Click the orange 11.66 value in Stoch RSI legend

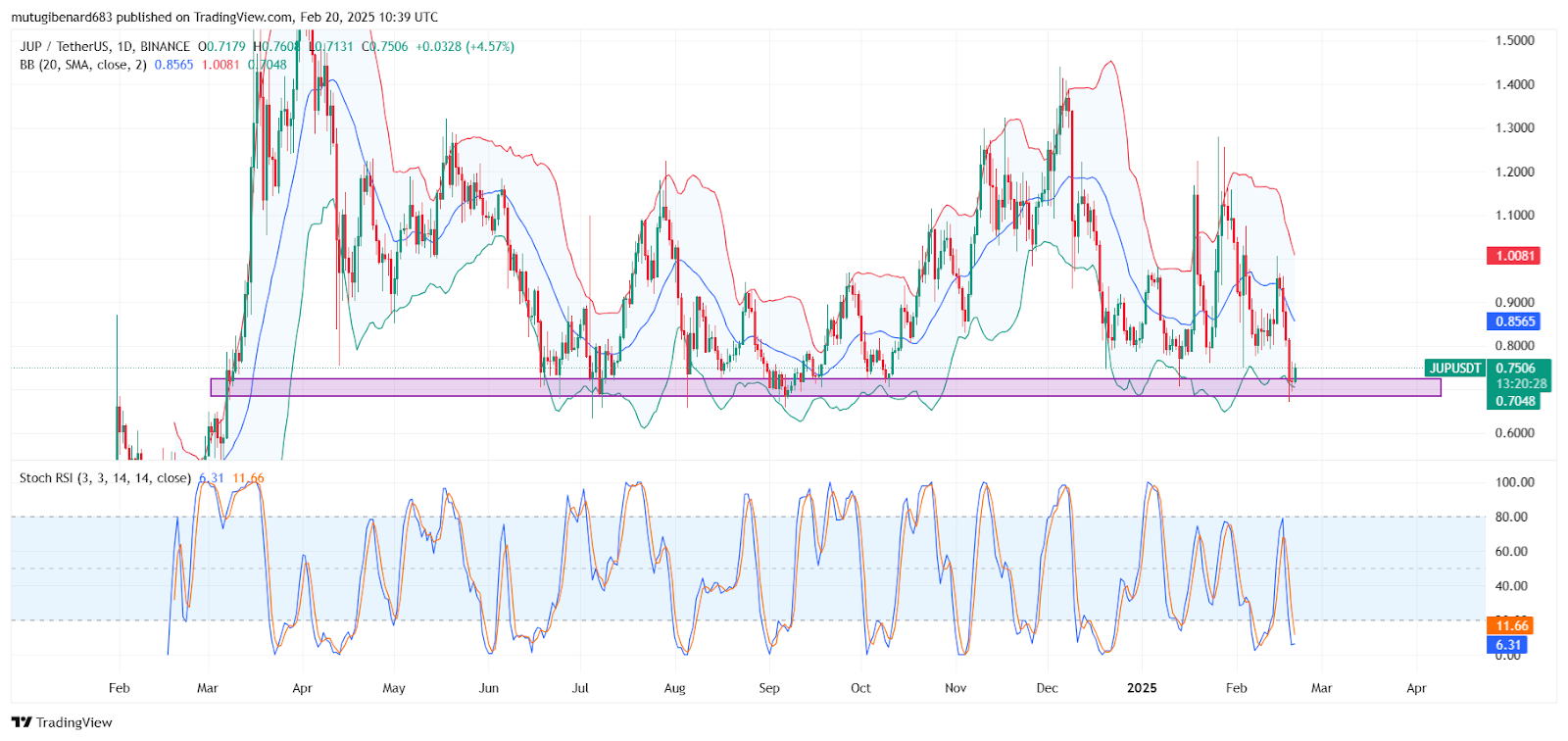click(x=248, y=478)
